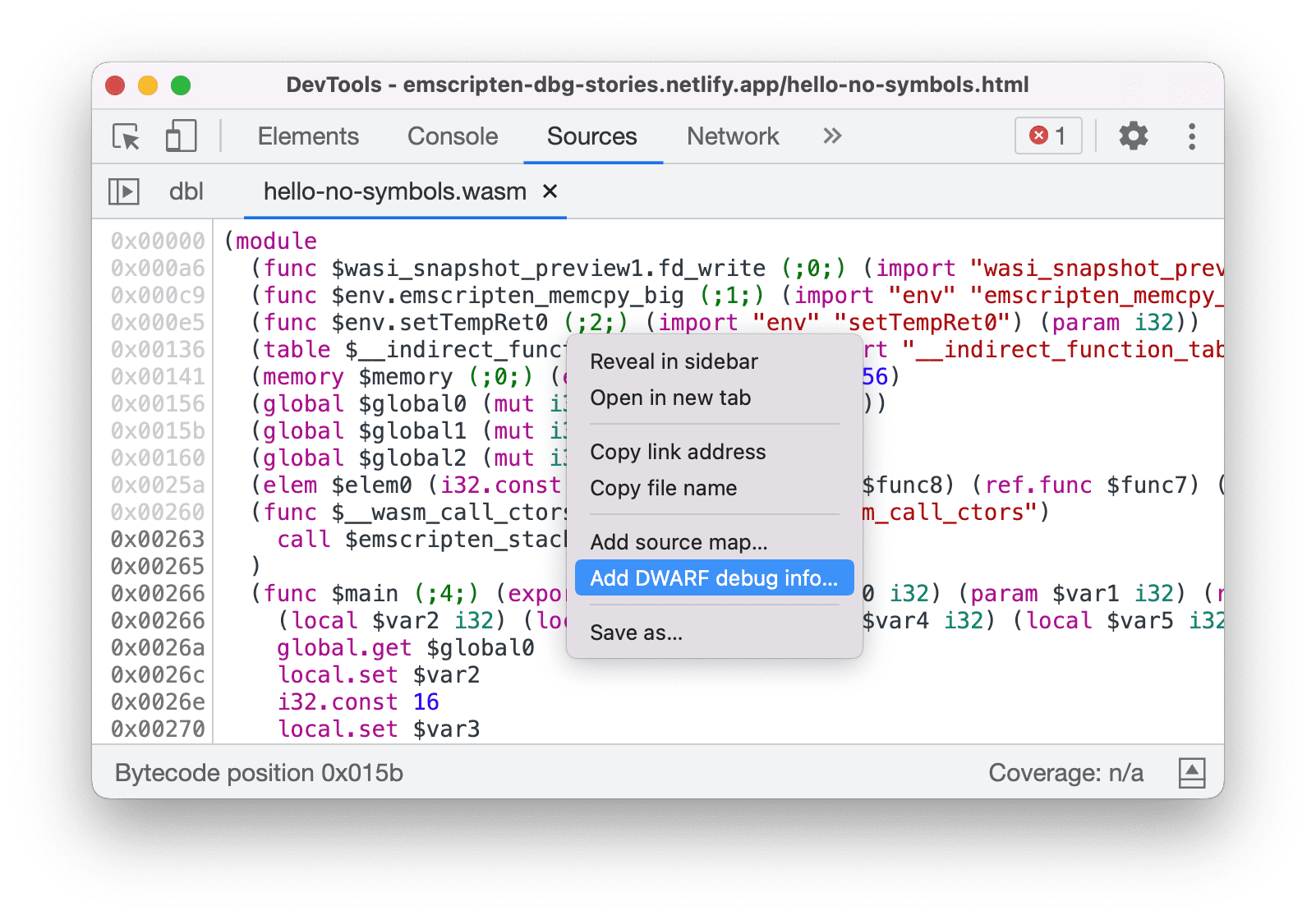Screen dimensions: 1316x920
Task: Click the Bytecode position 0x015b status text
Action: point(263,772)
